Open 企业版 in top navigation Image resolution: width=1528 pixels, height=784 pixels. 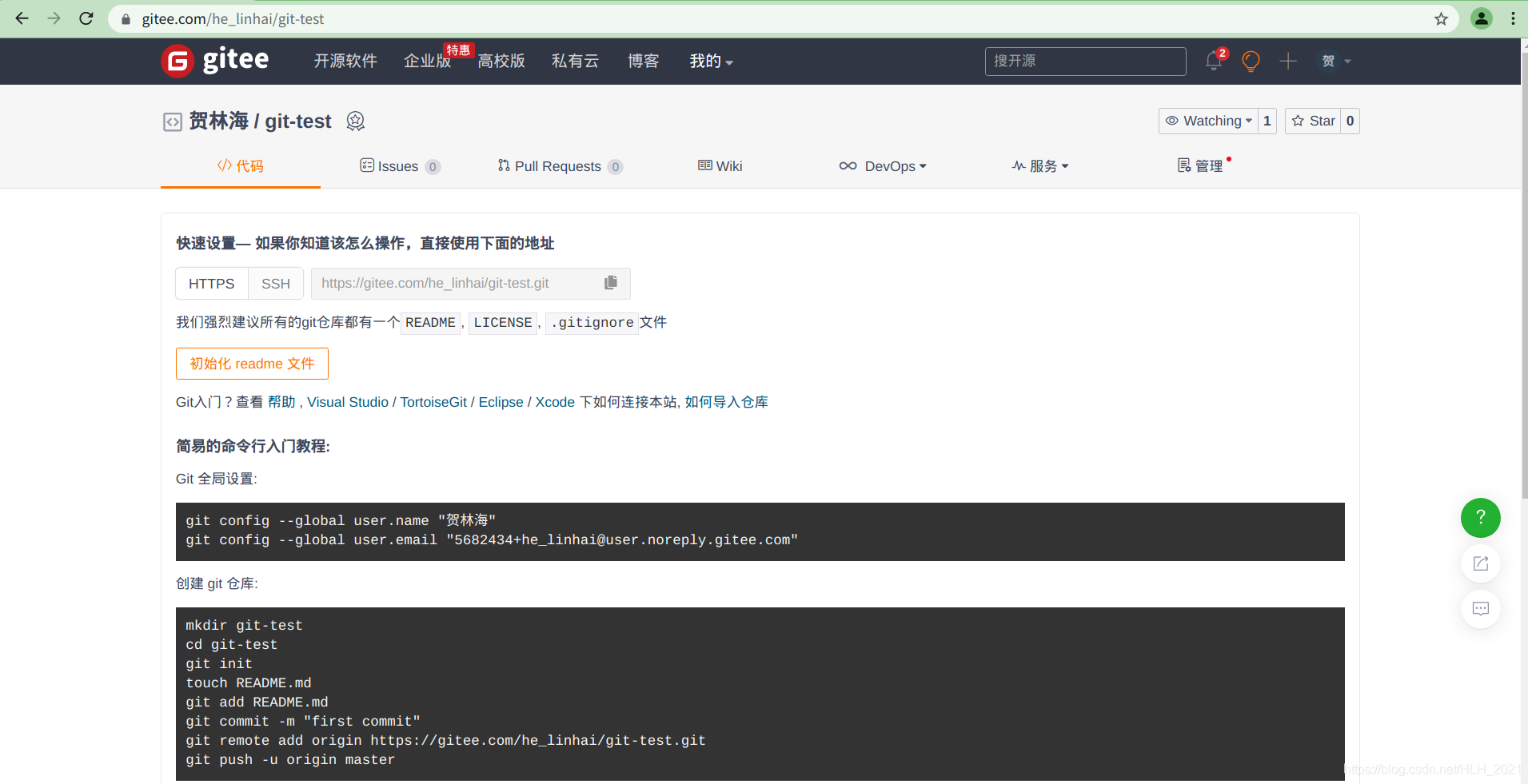(428, 61)
